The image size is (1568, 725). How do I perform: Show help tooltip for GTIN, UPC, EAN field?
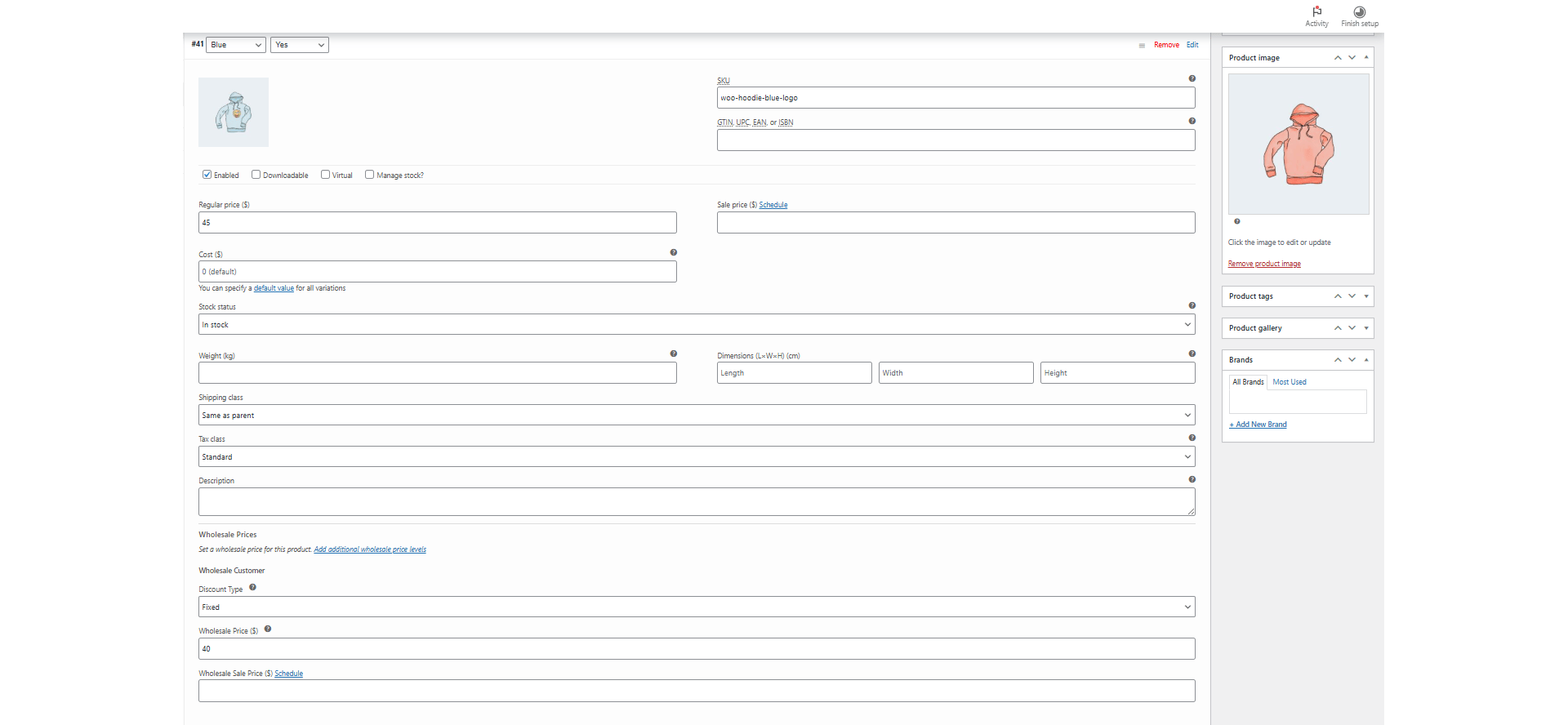[1192, 121]
